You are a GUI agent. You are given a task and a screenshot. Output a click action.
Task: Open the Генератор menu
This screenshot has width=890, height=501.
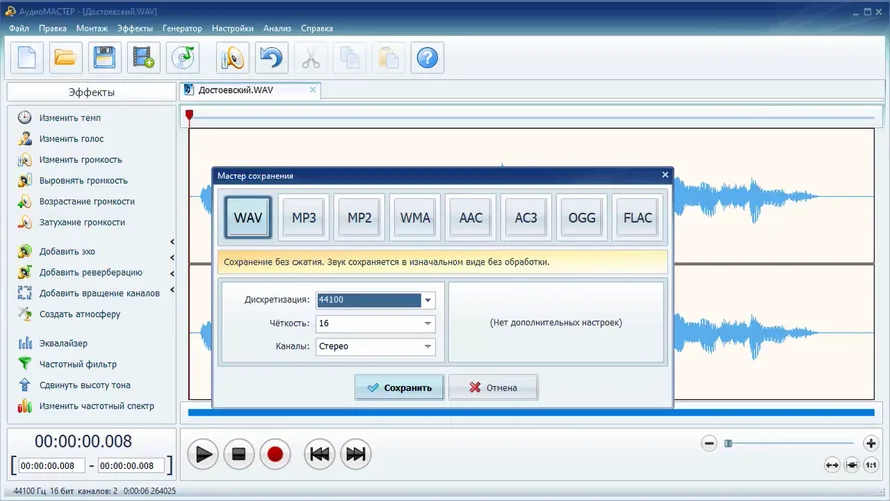pyautogui.click(x=182, y=28)
